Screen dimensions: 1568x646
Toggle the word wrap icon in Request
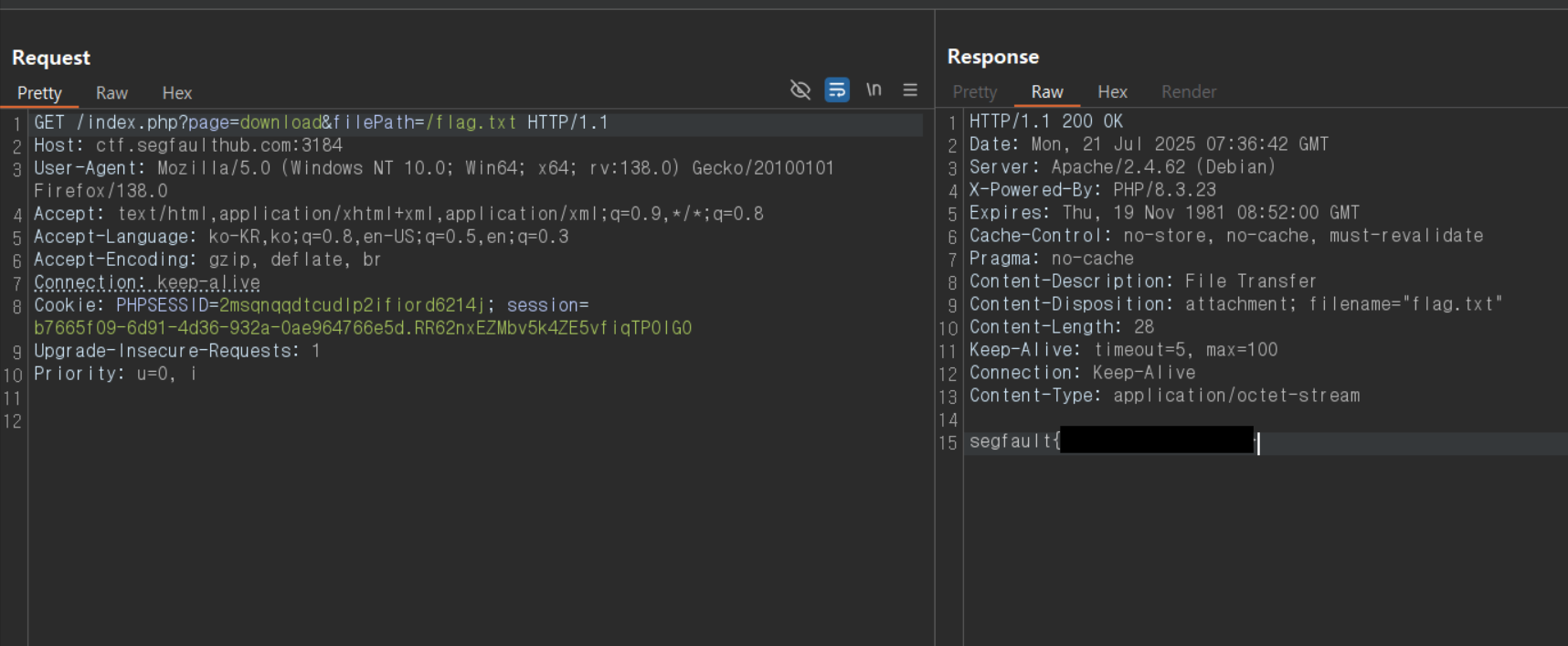tap(837, 90)
